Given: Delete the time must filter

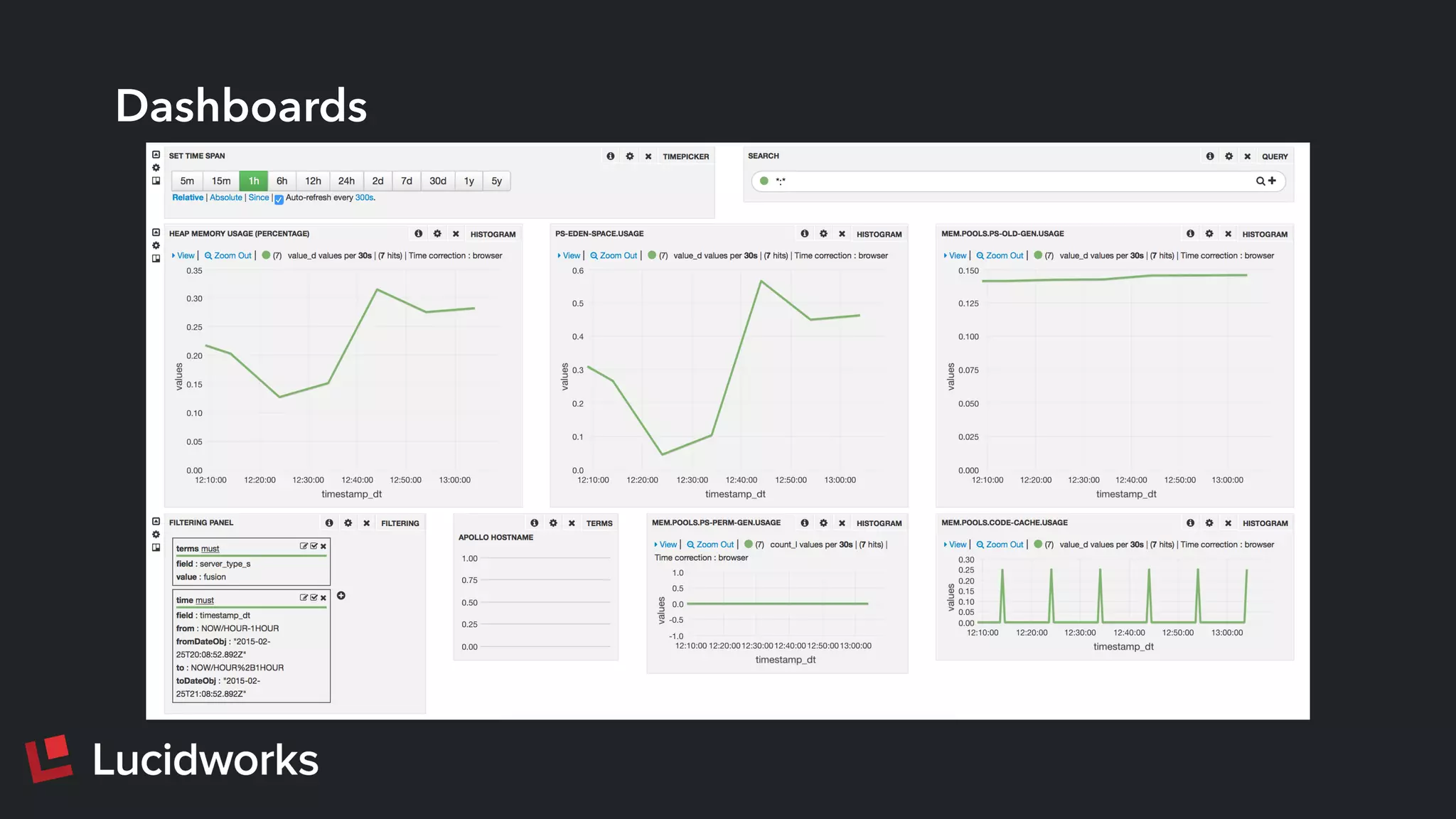Looking at the screenshot, I should point(323,599).
